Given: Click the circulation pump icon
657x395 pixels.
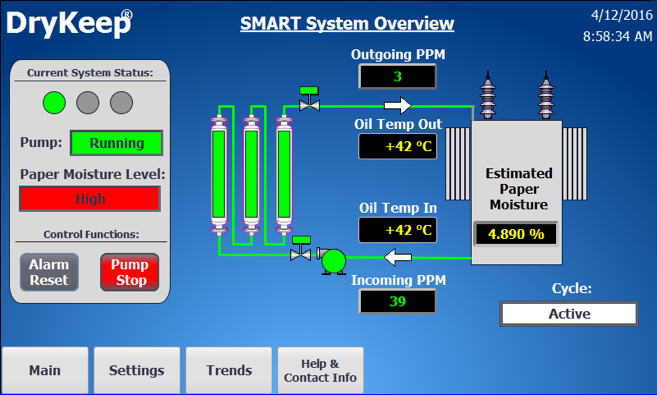Looking at the screenshot, I should [332, 261].
